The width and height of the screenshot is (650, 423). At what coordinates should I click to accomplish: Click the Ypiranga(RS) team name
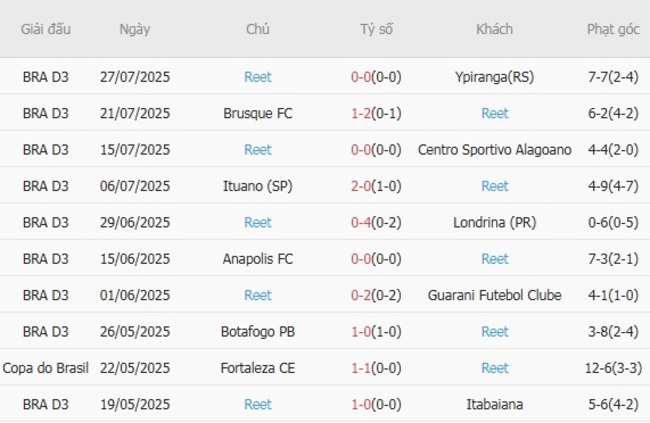pyautogui.click(x=494, y=77)
